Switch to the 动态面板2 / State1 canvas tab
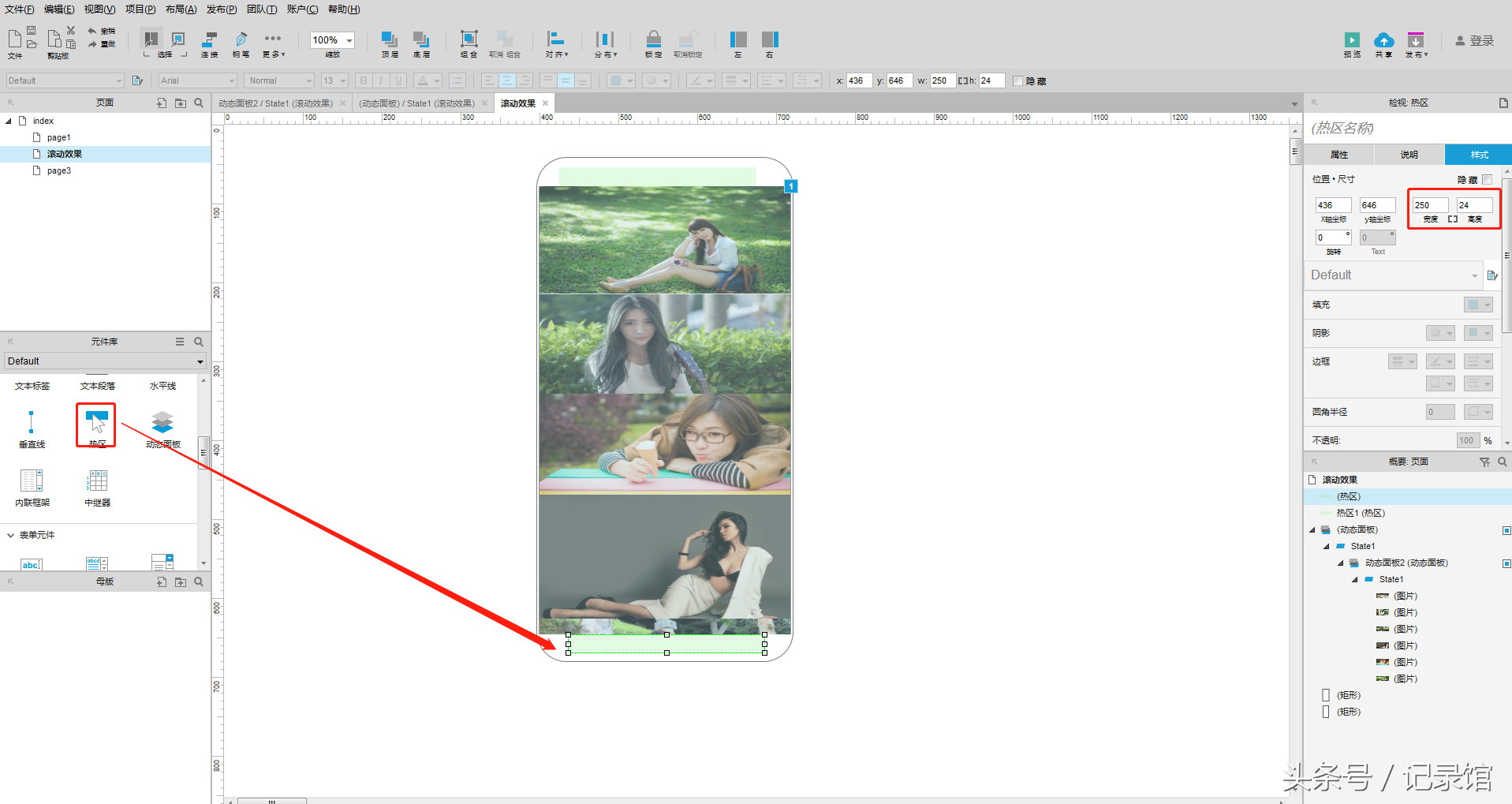 coord(276,103)
